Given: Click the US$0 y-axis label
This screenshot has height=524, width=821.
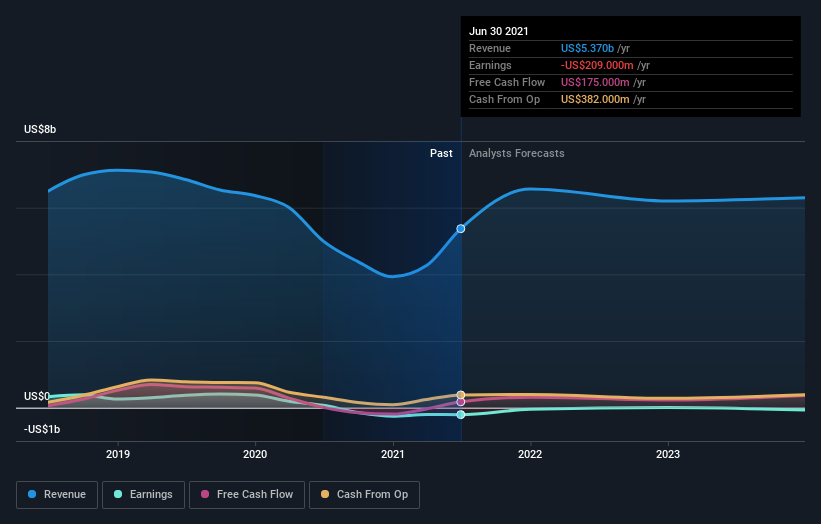Looking at the screenshot, I should coord(37,396).
